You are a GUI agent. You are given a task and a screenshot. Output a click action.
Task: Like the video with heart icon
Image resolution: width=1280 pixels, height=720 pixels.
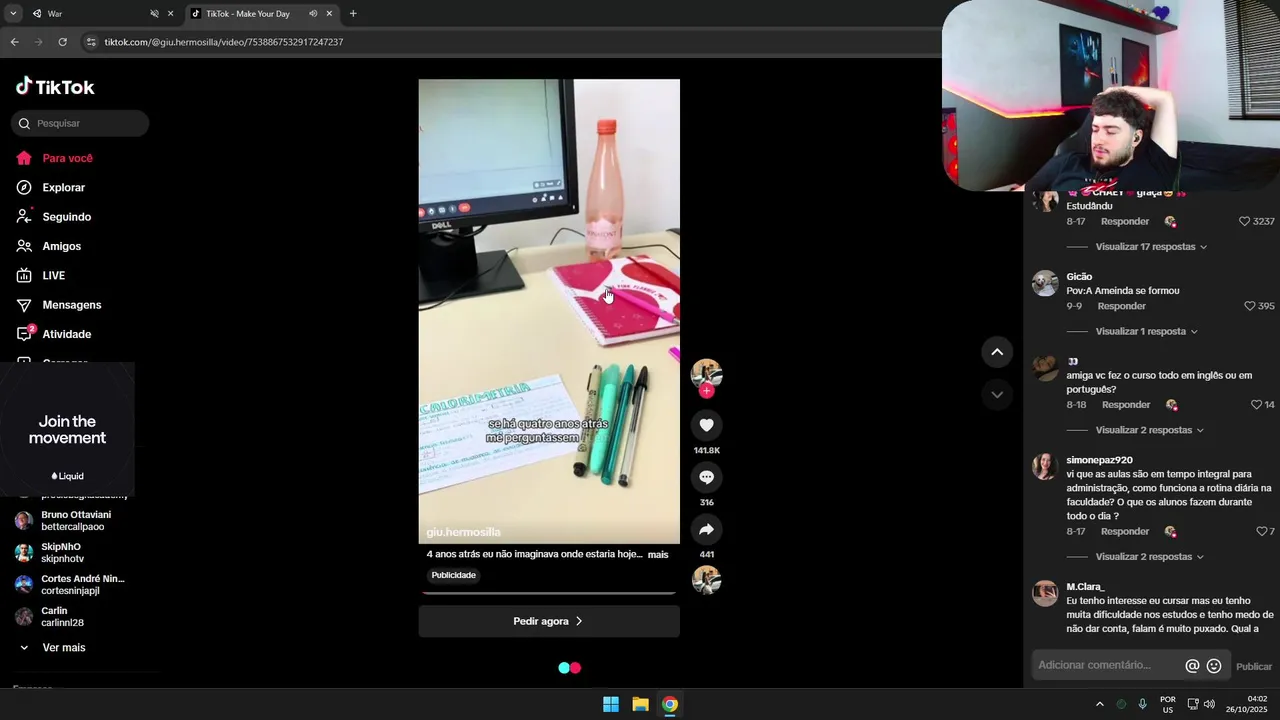(x=706, y=425)
